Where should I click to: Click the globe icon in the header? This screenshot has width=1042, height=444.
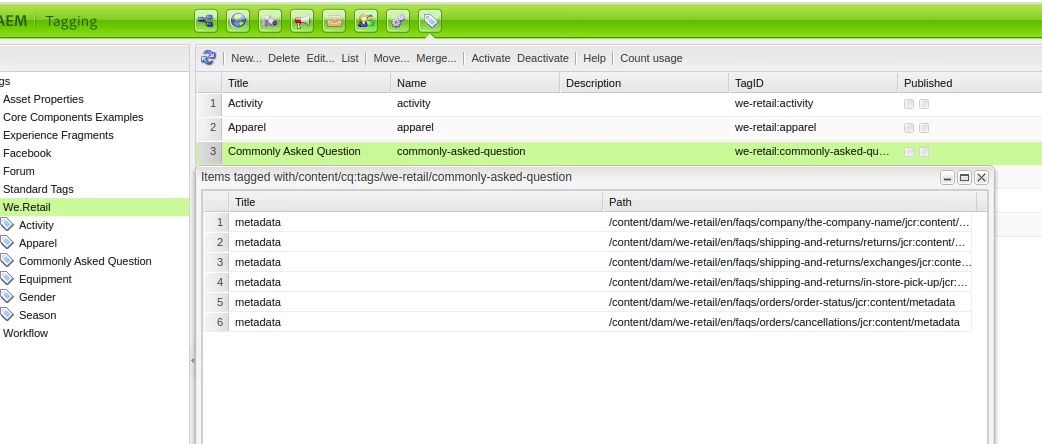238,21
